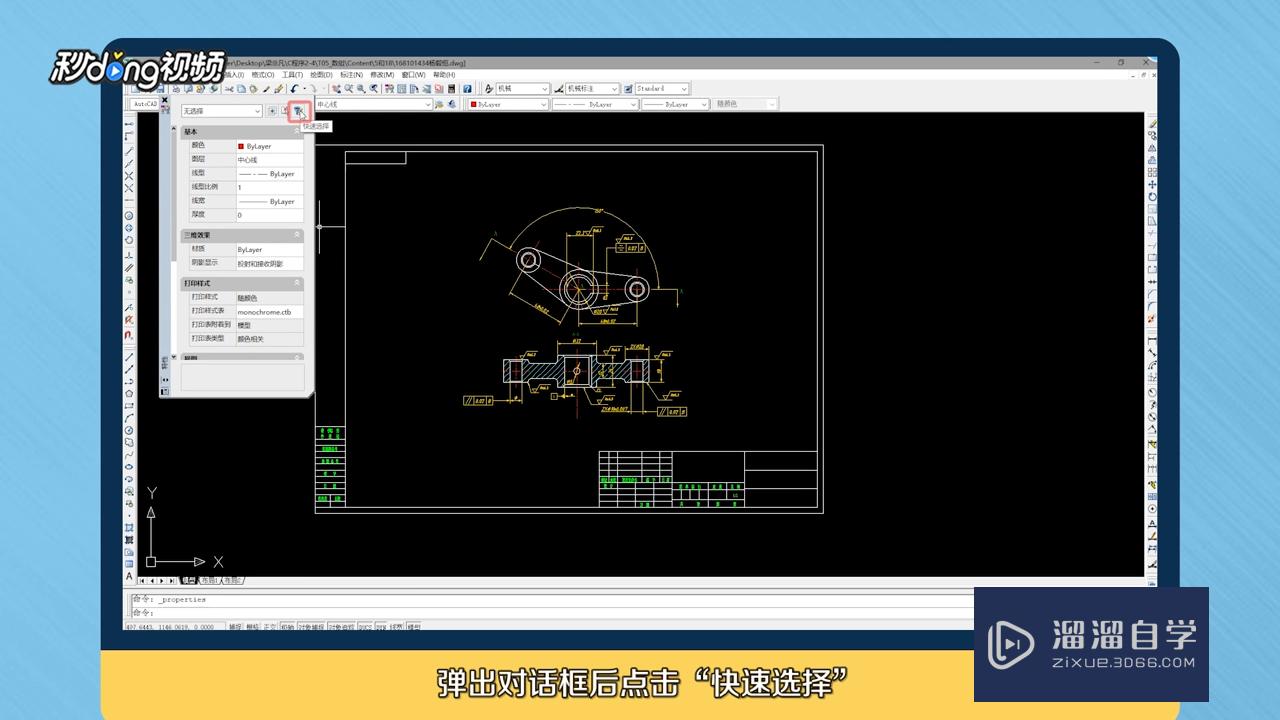Click the Undo arrow icon
This screenshot has width=1280, height=720.
point(294,89)
